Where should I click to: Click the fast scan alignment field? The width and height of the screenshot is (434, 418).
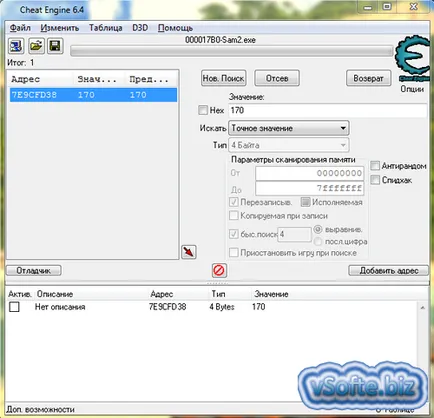294,234
